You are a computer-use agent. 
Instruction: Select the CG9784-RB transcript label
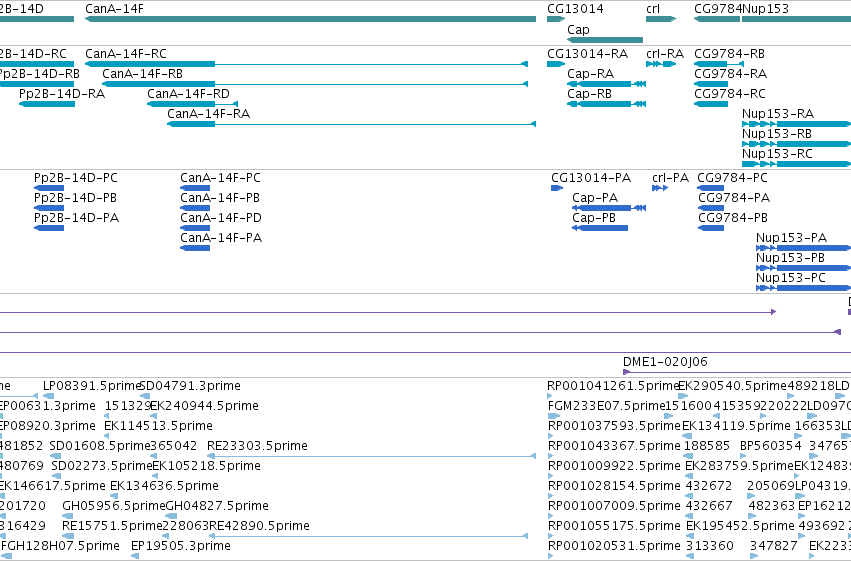pos(729,54)
